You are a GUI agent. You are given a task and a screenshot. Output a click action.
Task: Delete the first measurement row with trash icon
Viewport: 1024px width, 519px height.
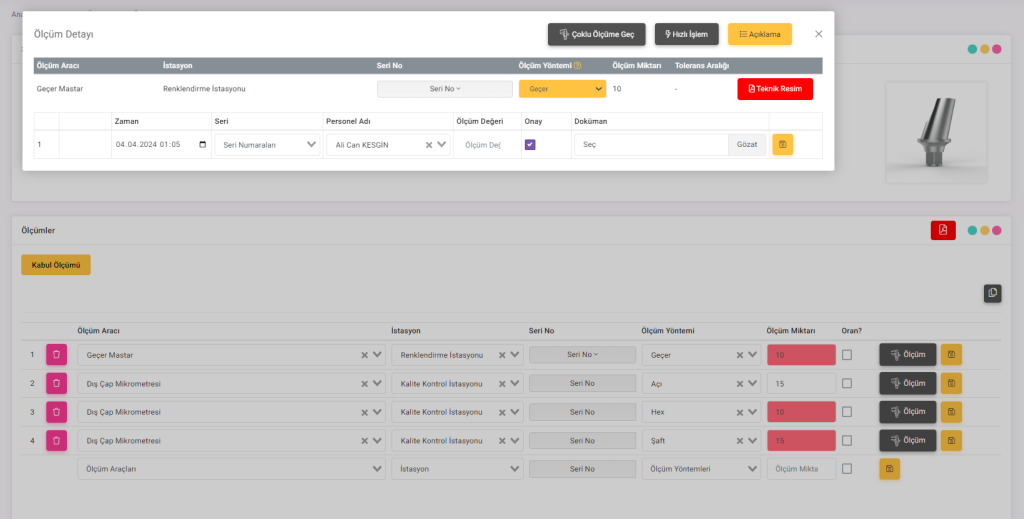(x=57, y=355)
